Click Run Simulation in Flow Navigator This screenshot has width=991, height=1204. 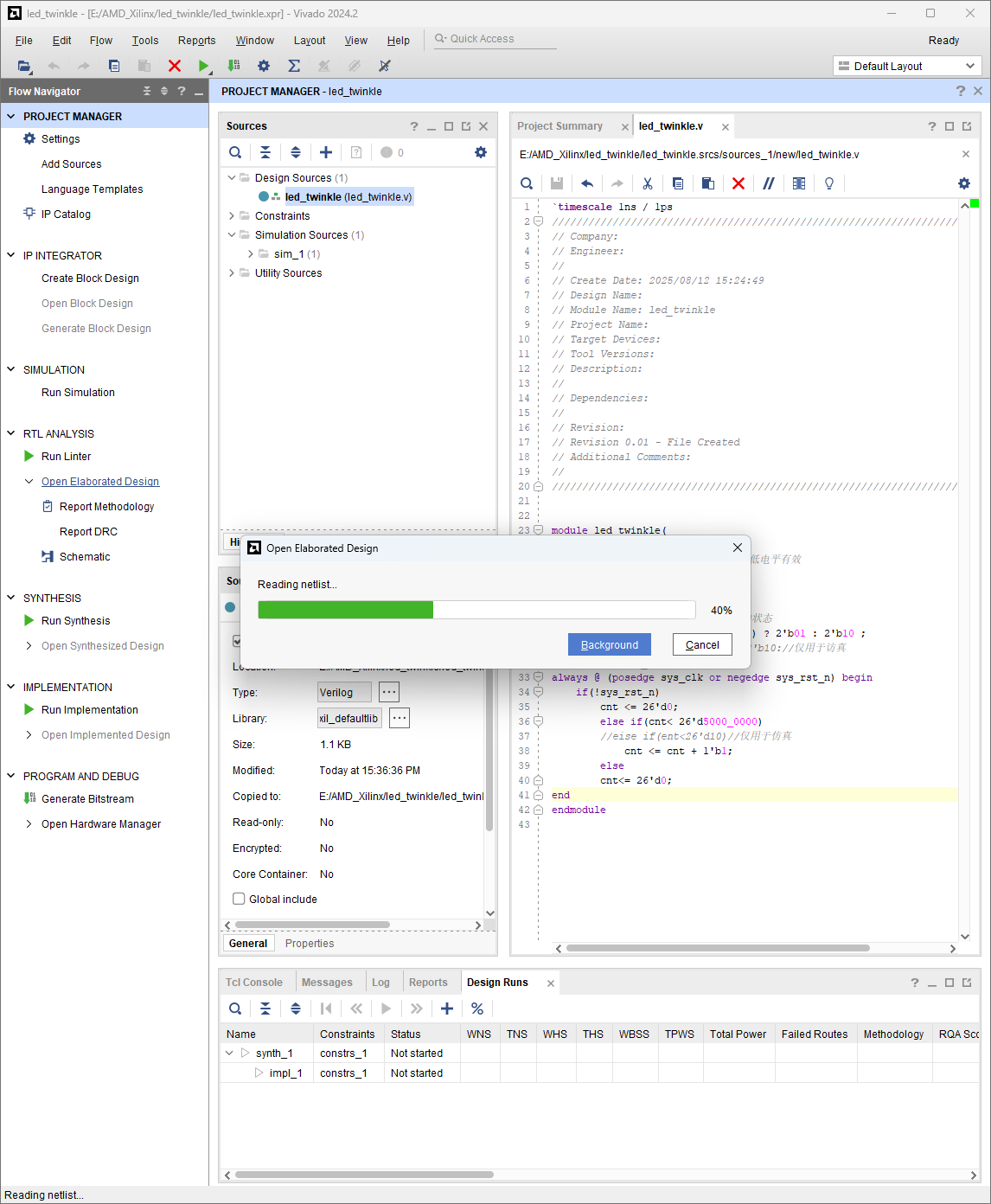point(78,393)
